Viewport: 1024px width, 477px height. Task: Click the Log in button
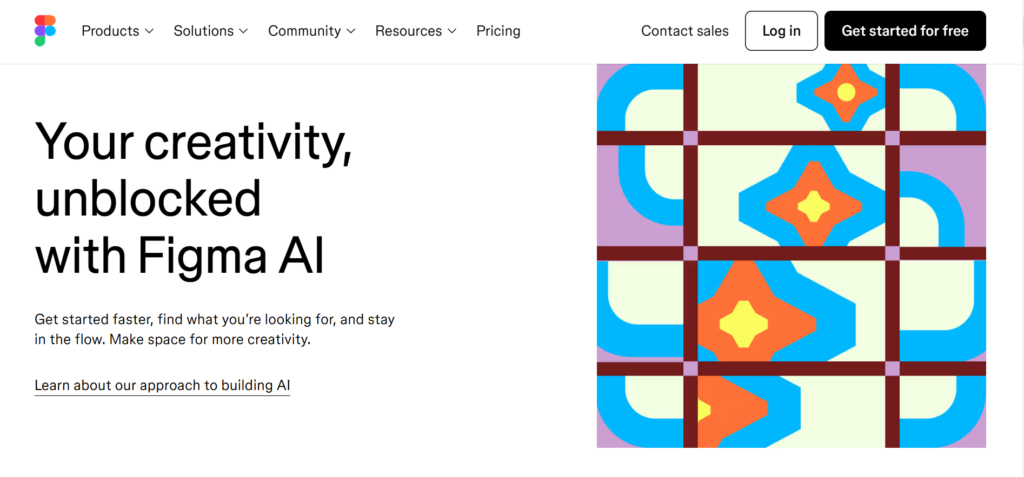[x=781, y=31]
